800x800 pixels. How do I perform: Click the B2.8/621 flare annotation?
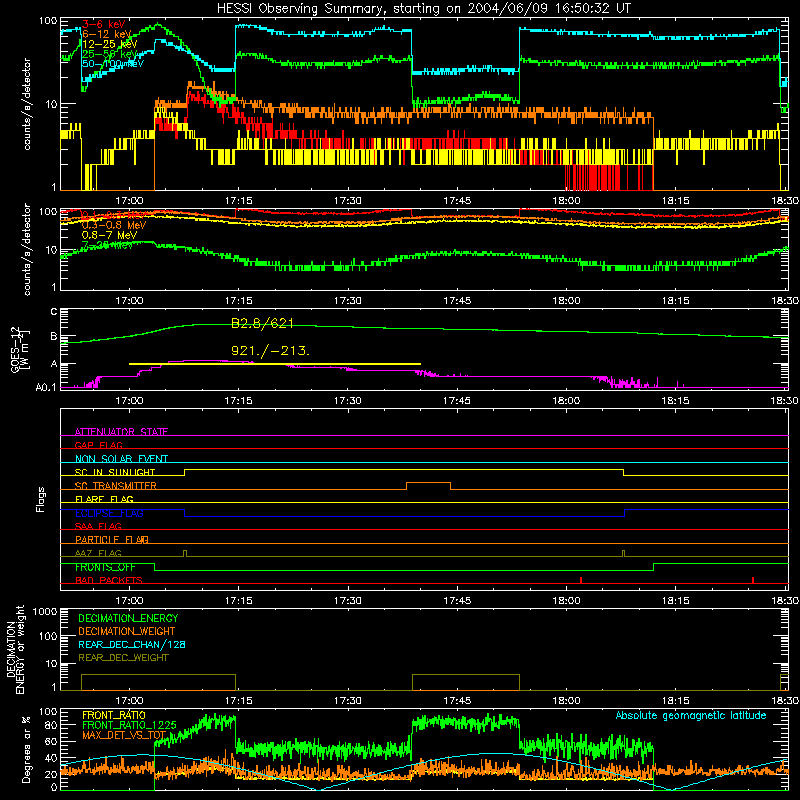(262, 323)
